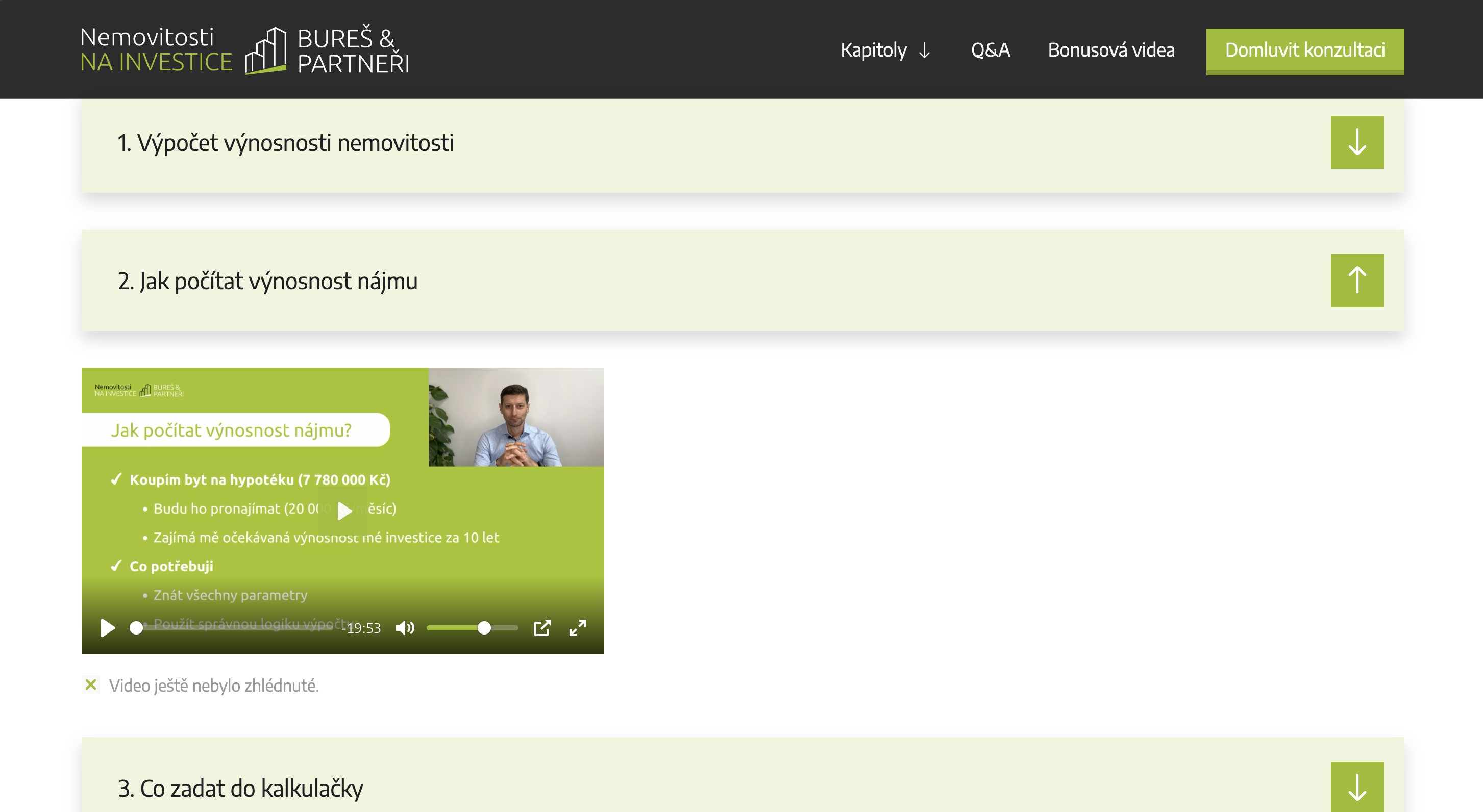Expand chapter 1 with the down arrow

tap(1356, 142)
